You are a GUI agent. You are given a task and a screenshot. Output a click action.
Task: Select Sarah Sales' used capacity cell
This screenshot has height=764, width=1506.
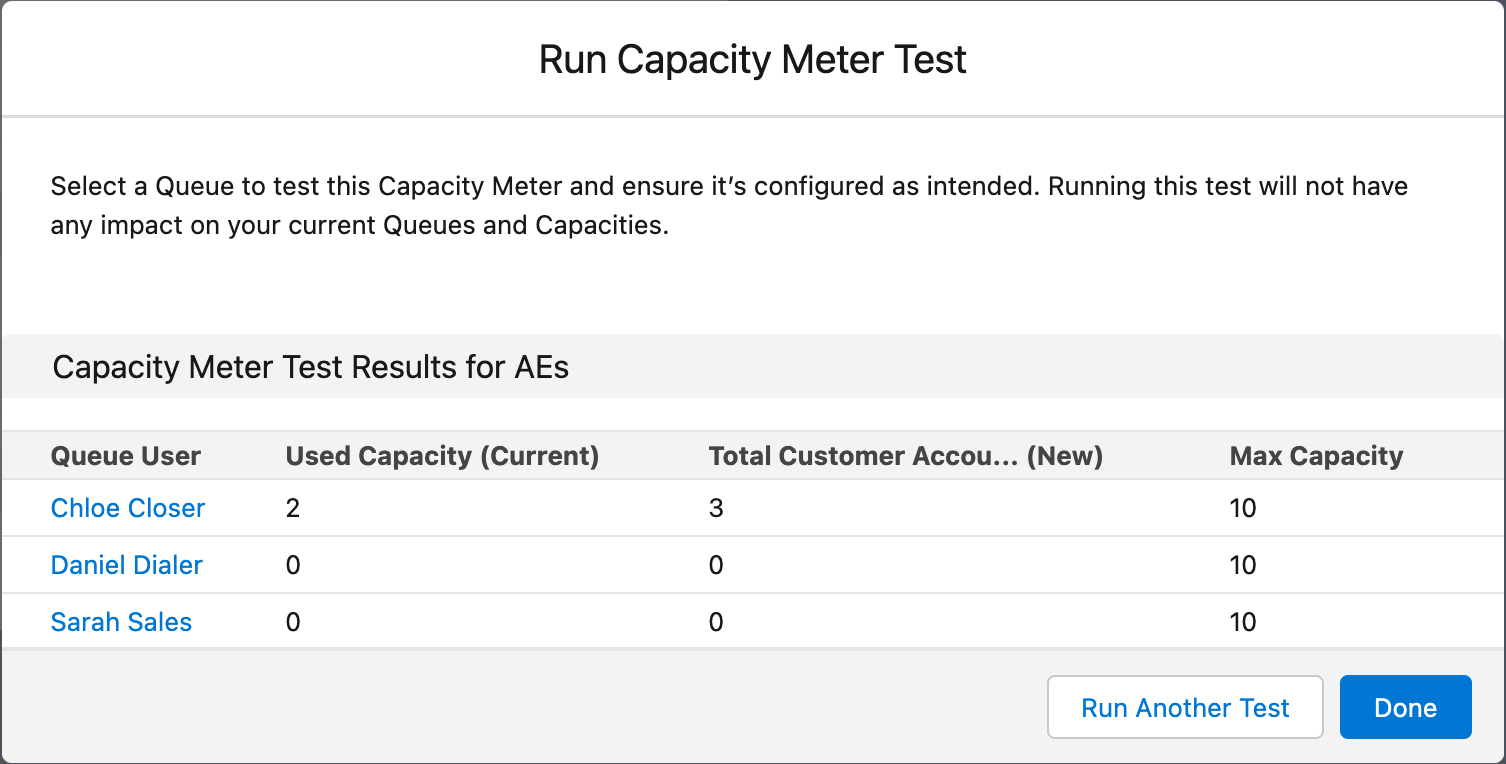coord(293,622)
